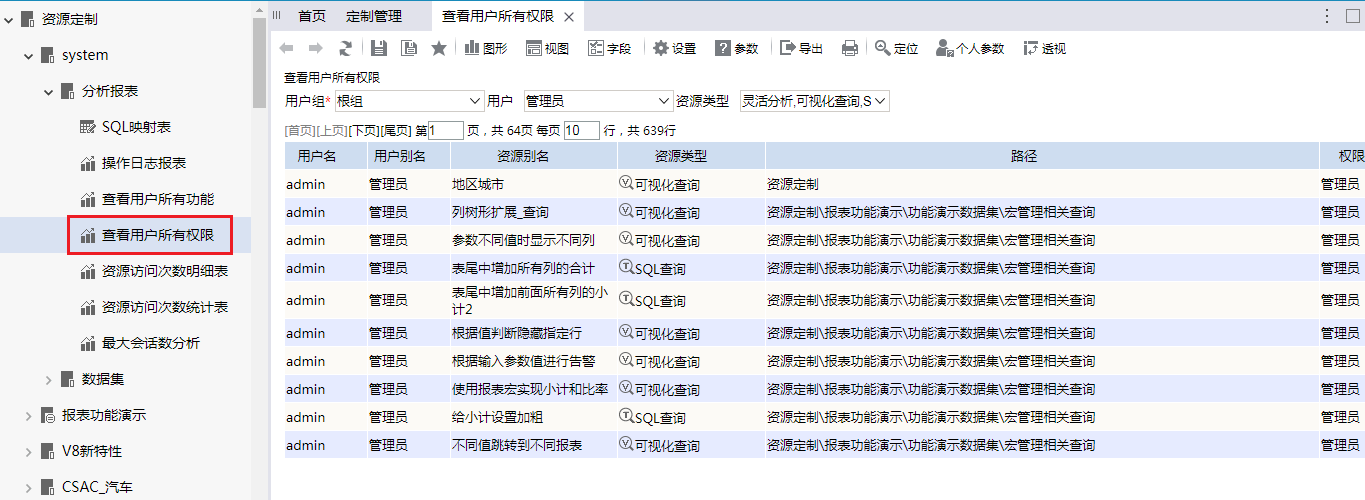The image size is (1365, 500).
Task: Expand the 数据集 tree node
Action: 49,379
